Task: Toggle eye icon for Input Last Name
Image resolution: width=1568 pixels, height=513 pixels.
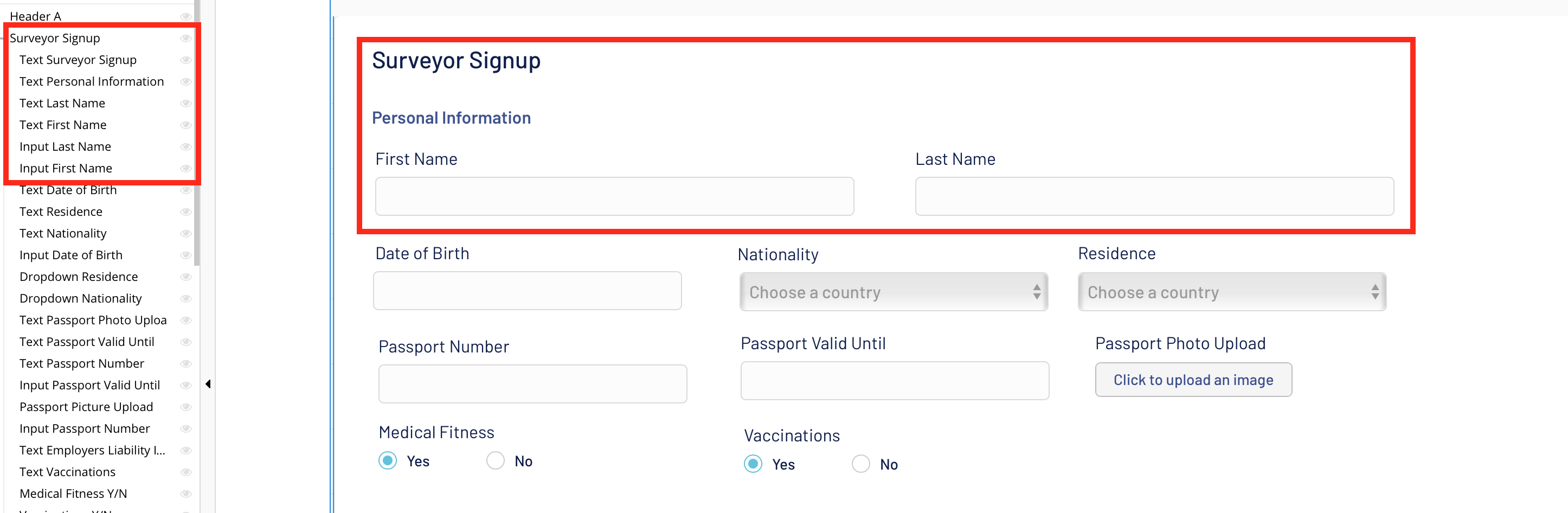Action: click(x=185, y=146)
